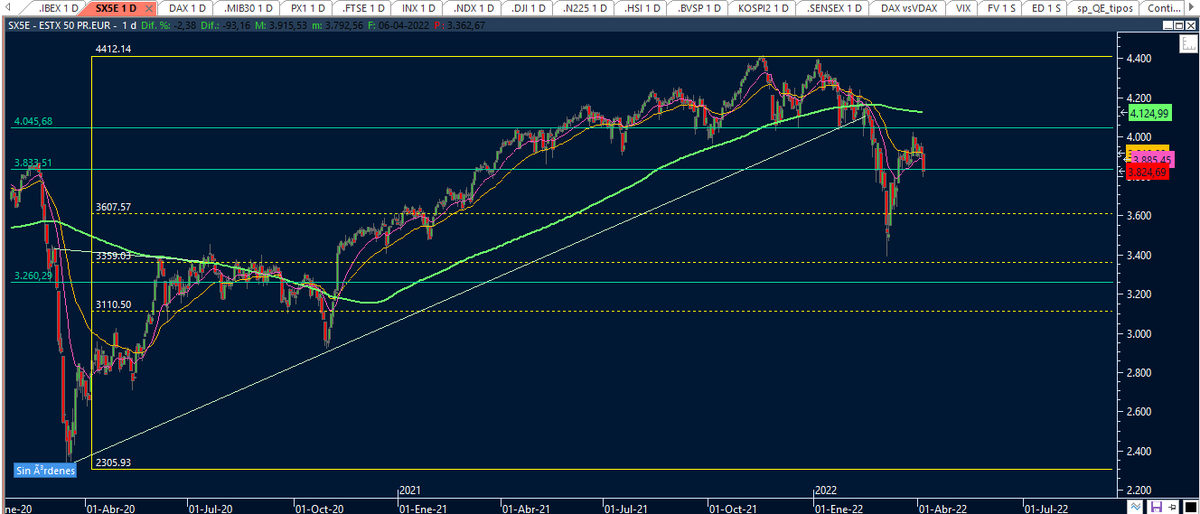
Task: Click the red 3.824,69 last price label
Action: click(1147, 172)
